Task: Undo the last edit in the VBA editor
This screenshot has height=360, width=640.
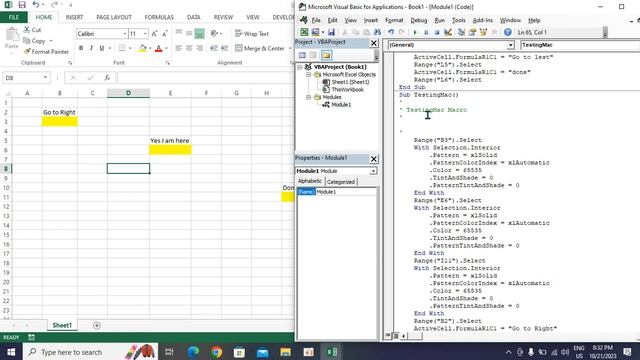Action: point(391,32)
